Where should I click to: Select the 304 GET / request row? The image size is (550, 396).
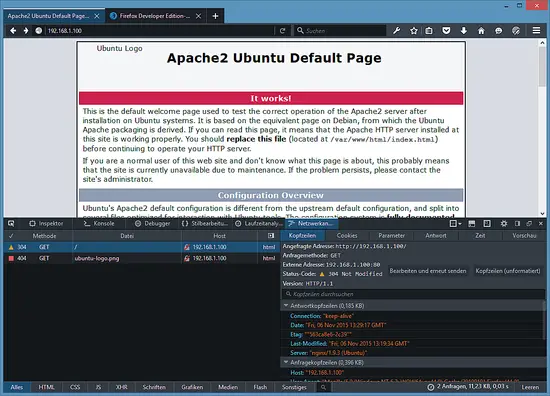click(x=142, y=247)
